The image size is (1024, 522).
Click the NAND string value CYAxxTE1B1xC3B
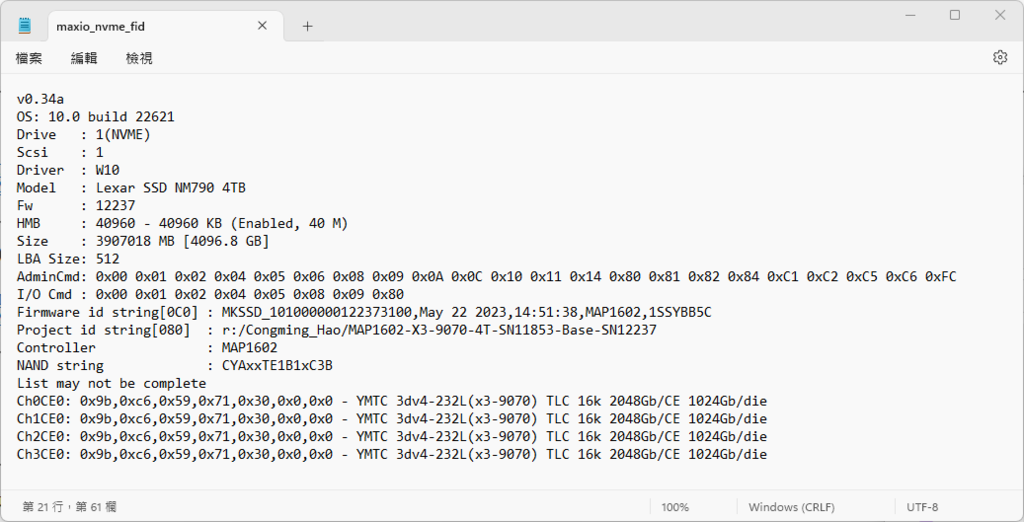[277, 365]
